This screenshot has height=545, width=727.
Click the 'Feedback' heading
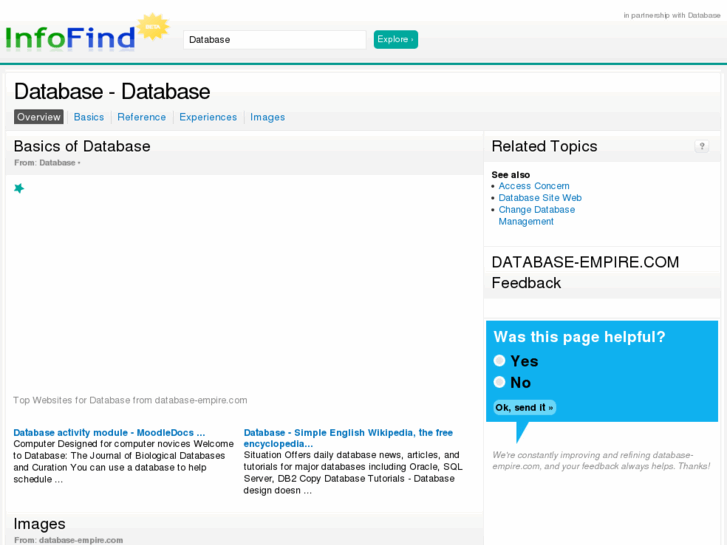tap(526, 283)
